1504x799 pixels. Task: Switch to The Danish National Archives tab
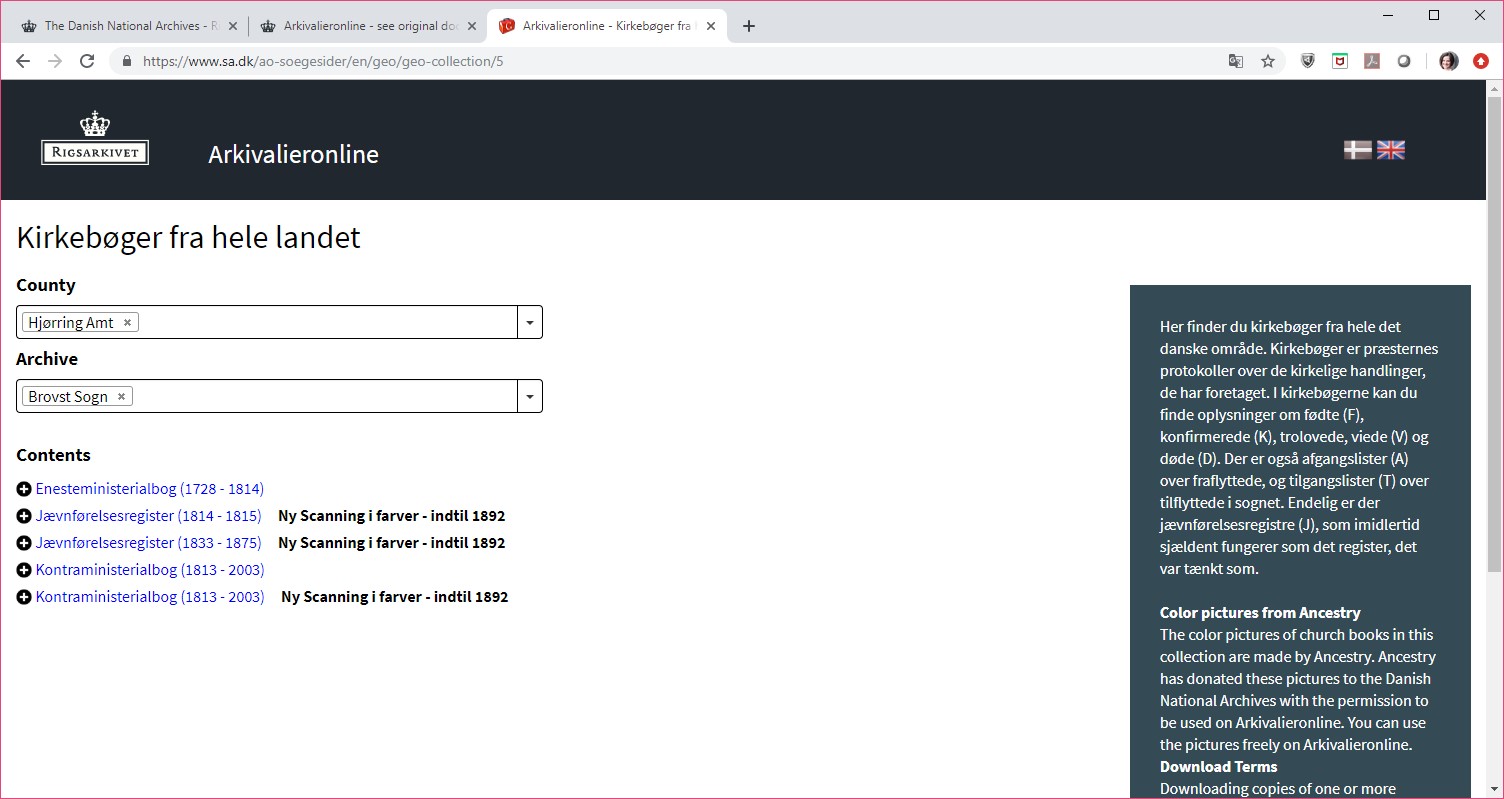coord(125,26)
